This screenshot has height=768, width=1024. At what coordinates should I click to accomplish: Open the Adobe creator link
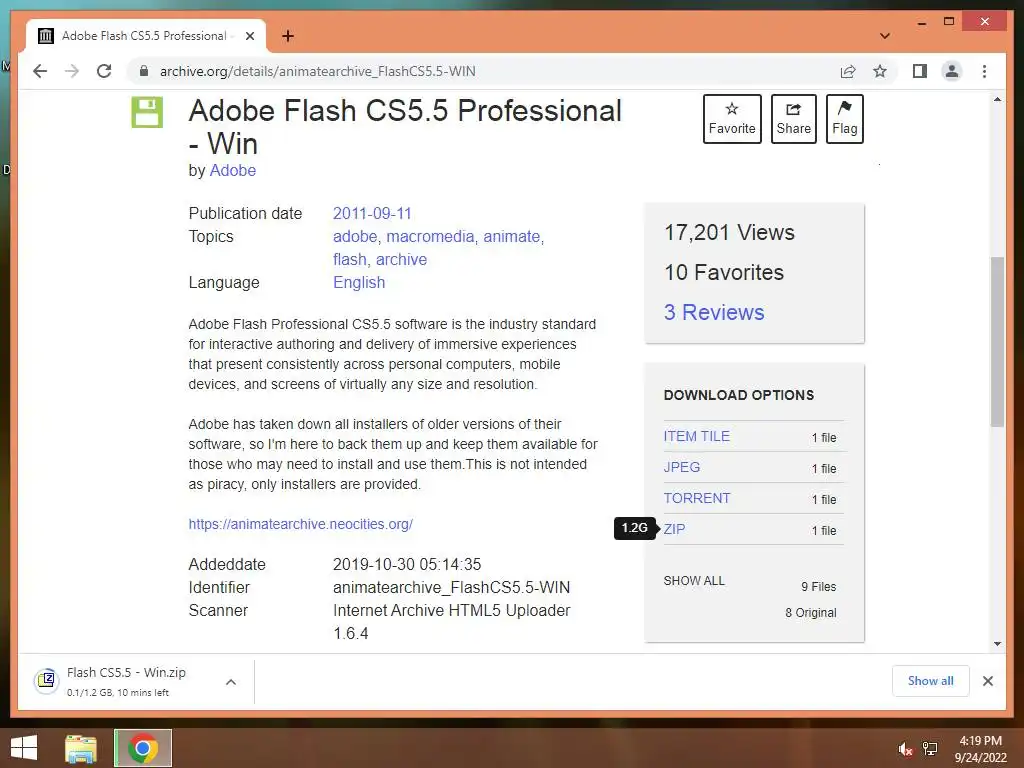coord(232,170)
